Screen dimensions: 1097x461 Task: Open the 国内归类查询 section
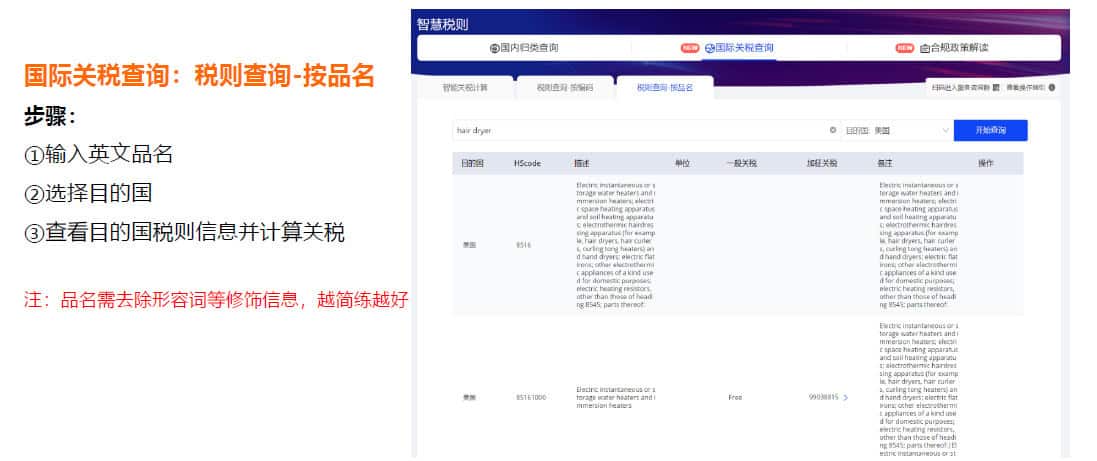[524, 48]
